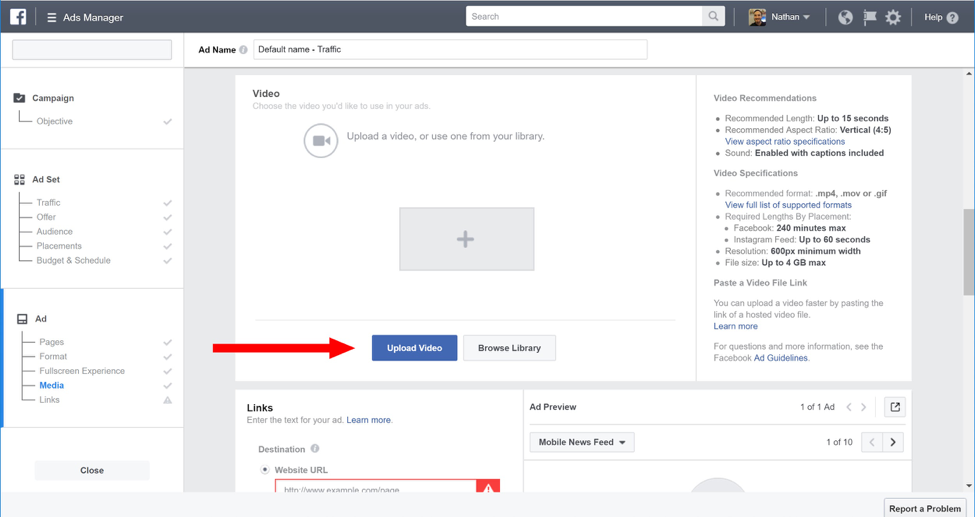Select the Website URL radio button
The width and height of the screenshot is (975, 517).
265,470
